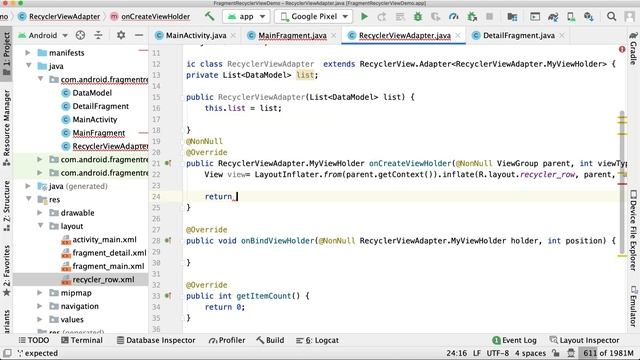
Task: Open activity_main.xml layout file
Action: click(x=104, y=240)
